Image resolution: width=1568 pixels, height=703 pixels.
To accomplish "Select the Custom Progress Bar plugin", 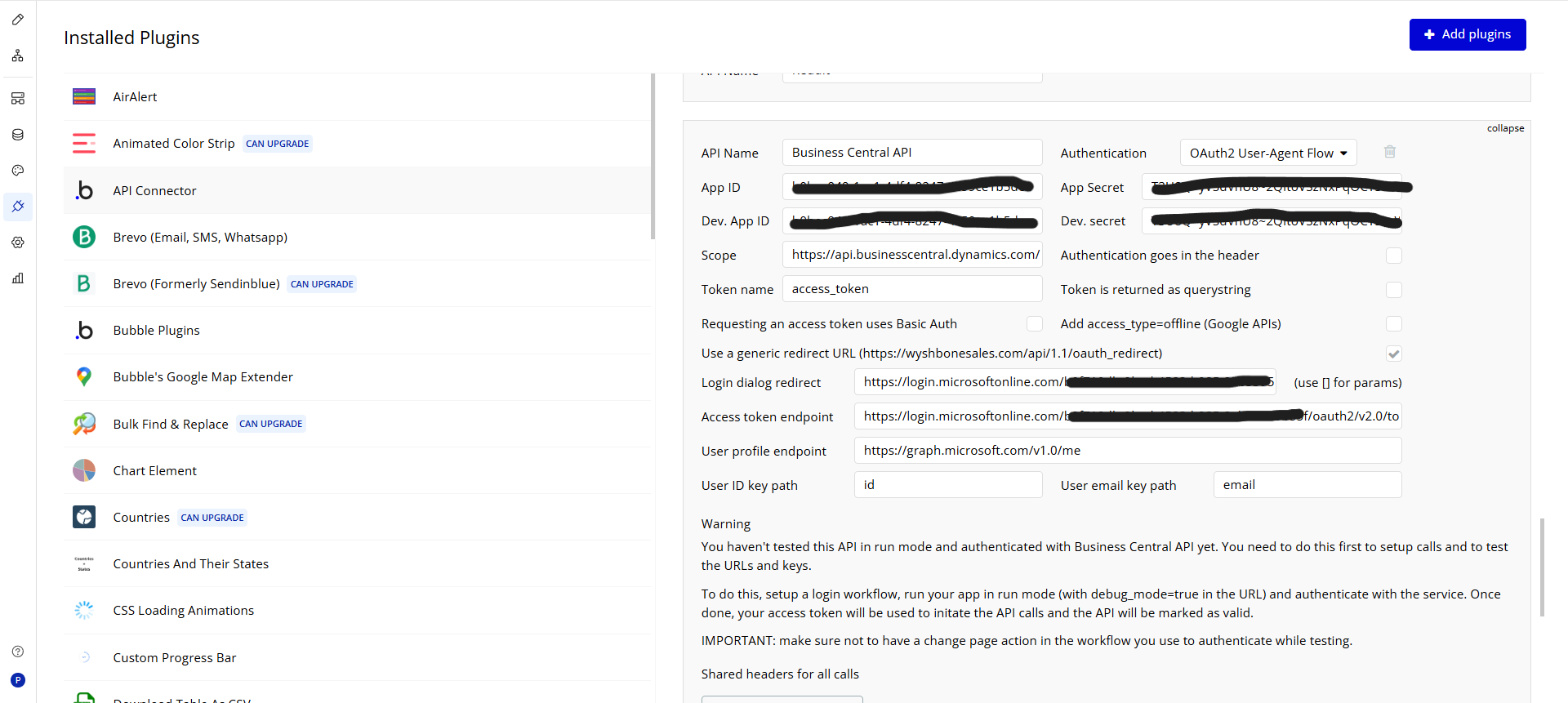I will point(358,657).
